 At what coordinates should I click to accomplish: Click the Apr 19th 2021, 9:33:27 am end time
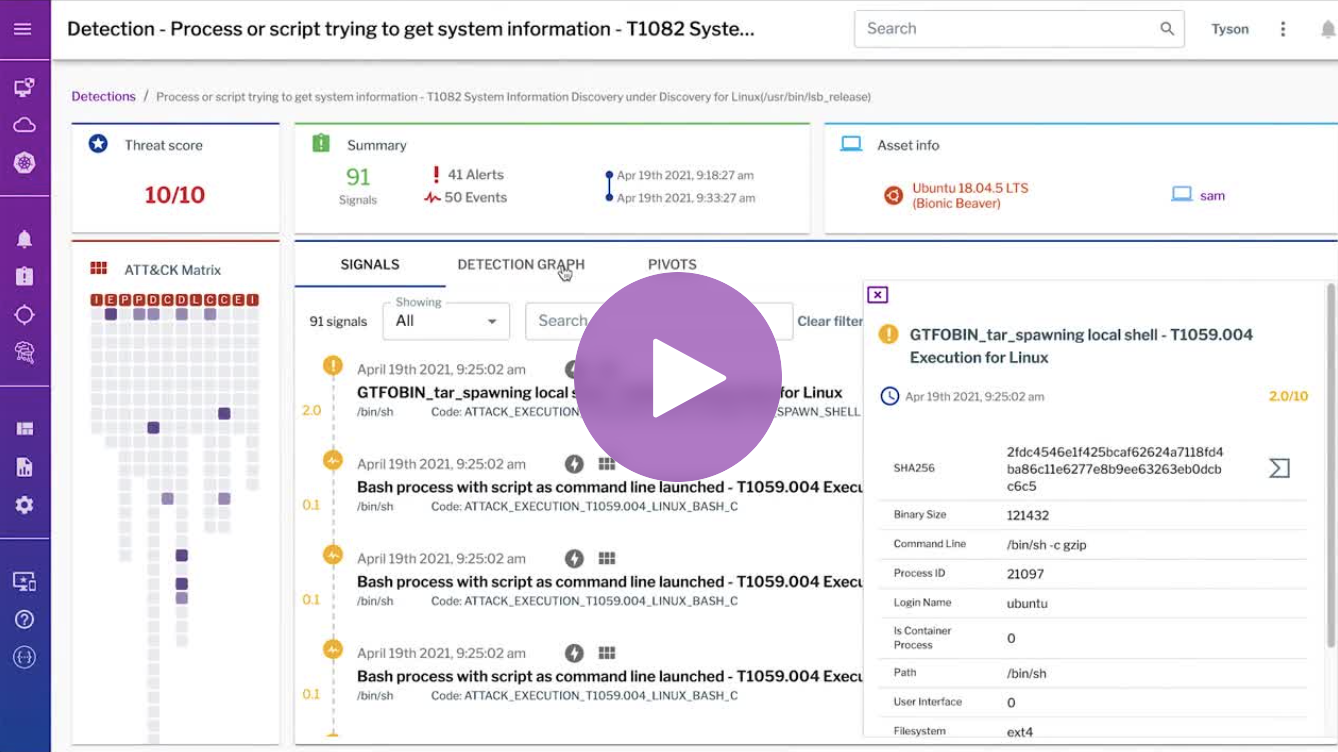coord(686,198)
